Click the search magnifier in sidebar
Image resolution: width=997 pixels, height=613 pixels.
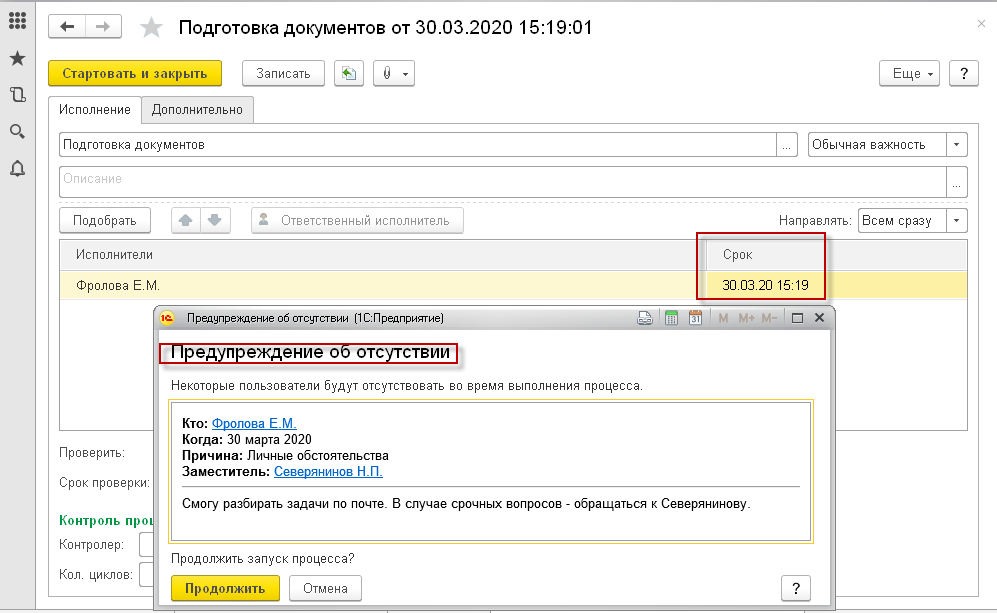click(17, 132)
